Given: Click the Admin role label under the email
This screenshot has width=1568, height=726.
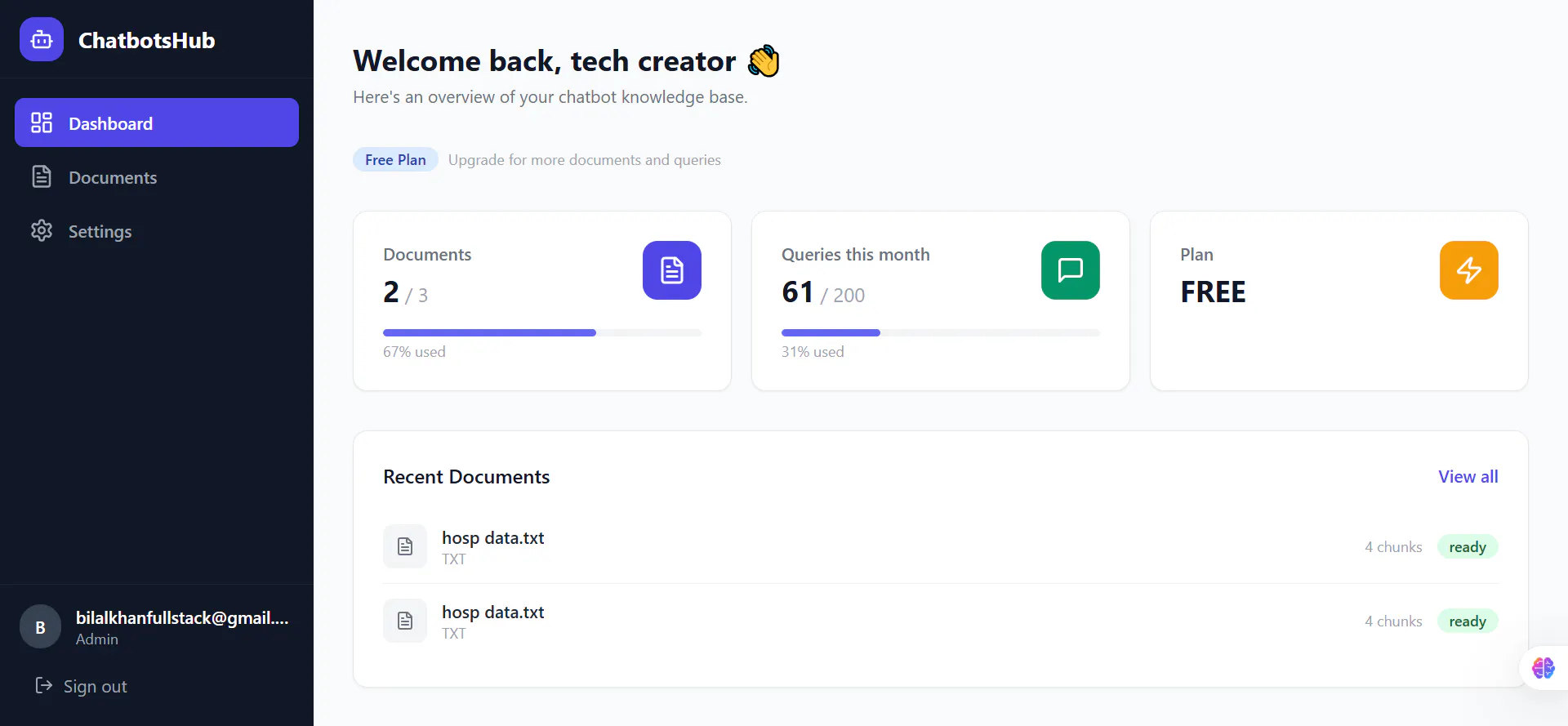Looking at the screenshot, I should 97,639.
